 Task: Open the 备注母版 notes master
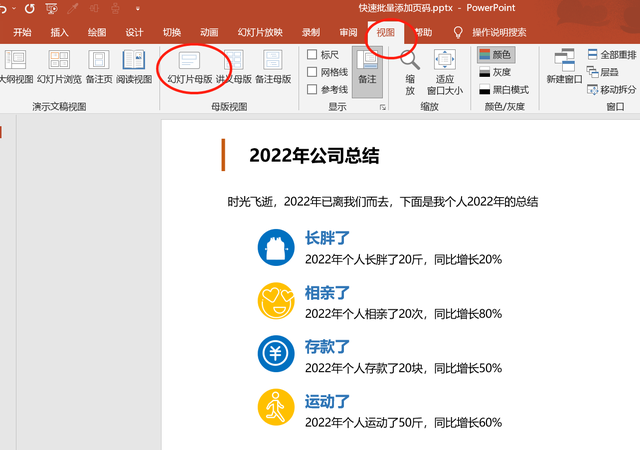tap(273, 67)
